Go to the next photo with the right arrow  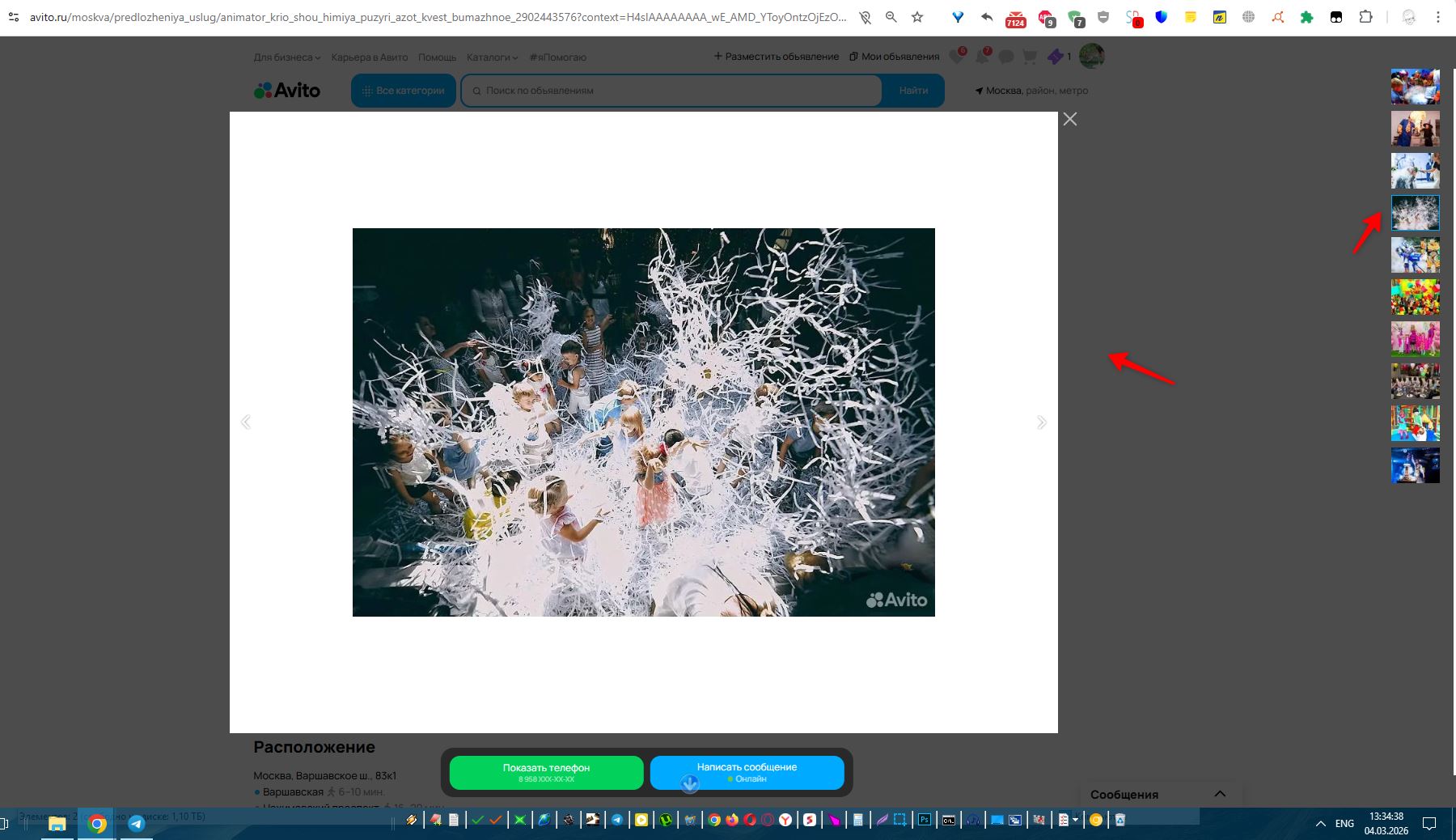click(1041, 422)
